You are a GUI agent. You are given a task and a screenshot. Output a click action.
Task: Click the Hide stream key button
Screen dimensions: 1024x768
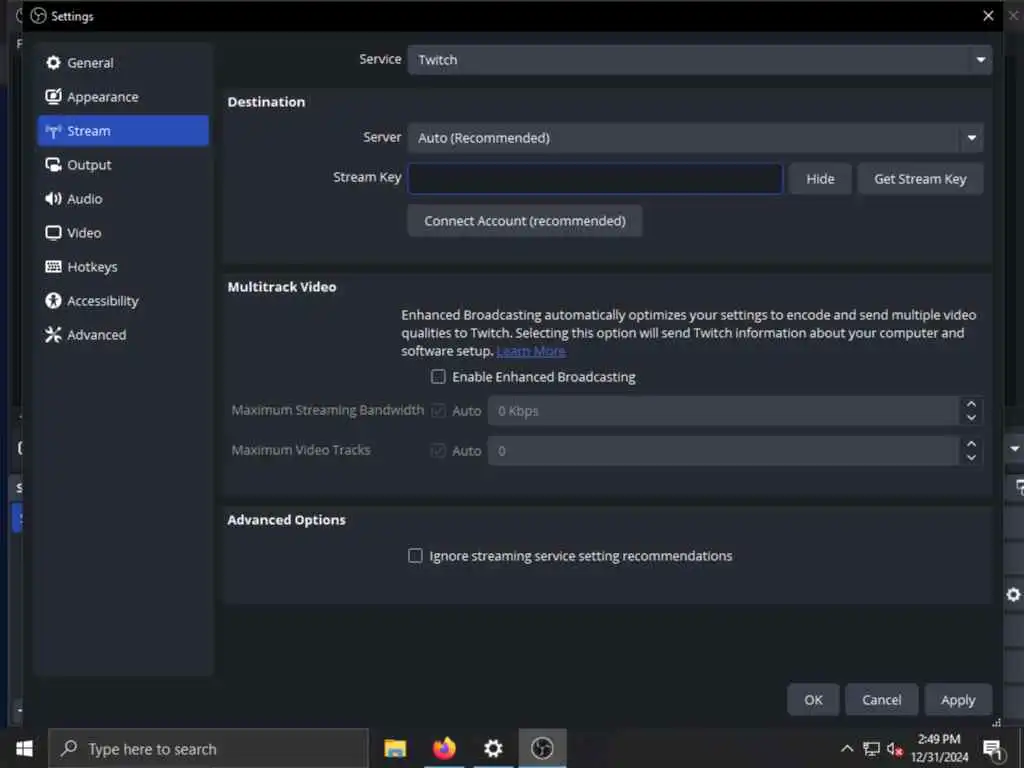pos(820,179)
